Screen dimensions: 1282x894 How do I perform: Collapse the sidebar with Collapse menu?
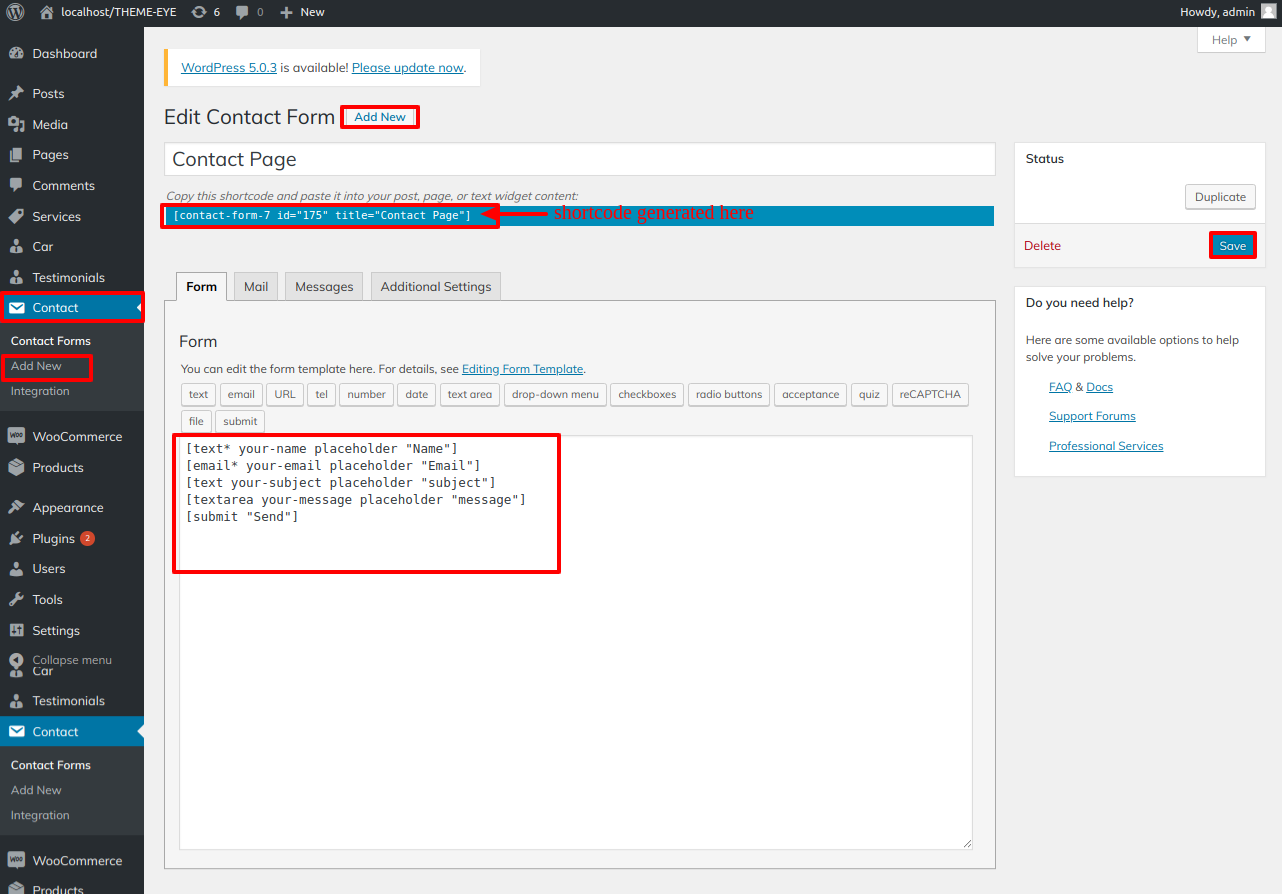70,660
